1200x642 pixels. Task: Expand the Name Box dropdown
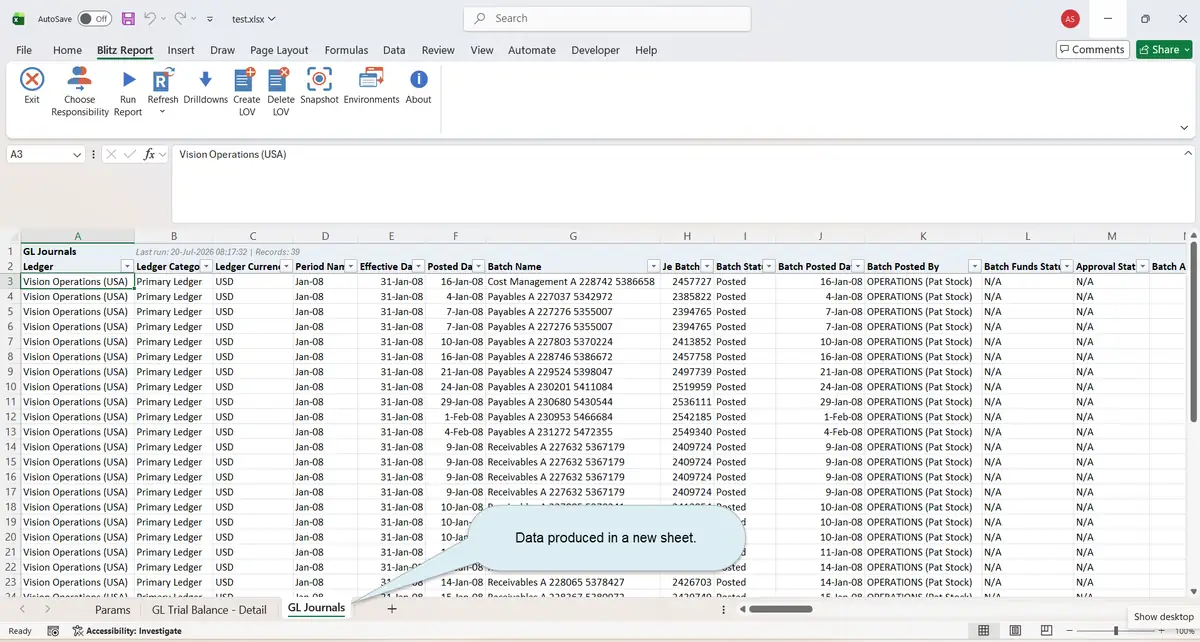[77, 154]
